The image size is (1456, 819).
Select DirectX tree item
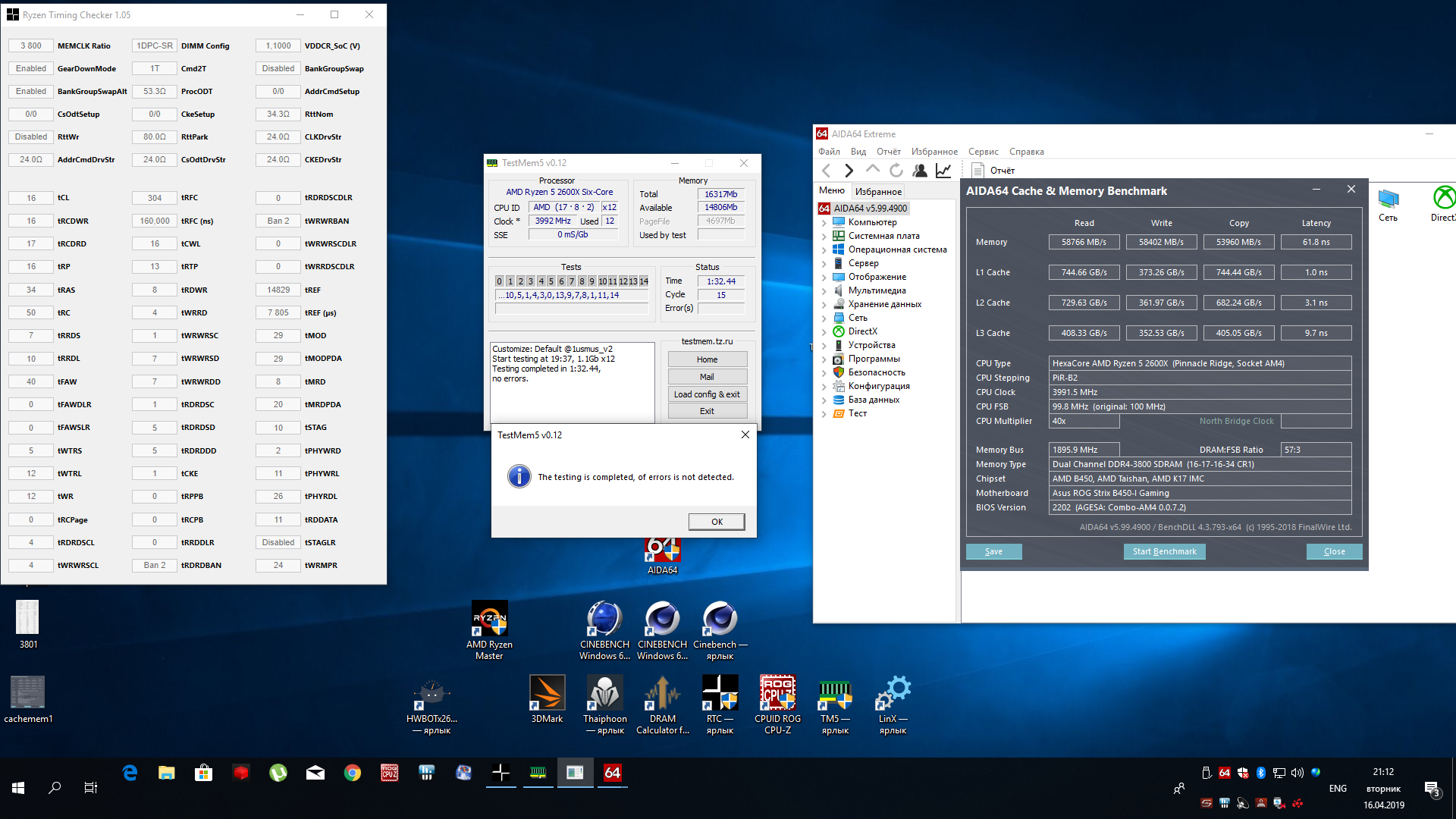click(862, 331)
